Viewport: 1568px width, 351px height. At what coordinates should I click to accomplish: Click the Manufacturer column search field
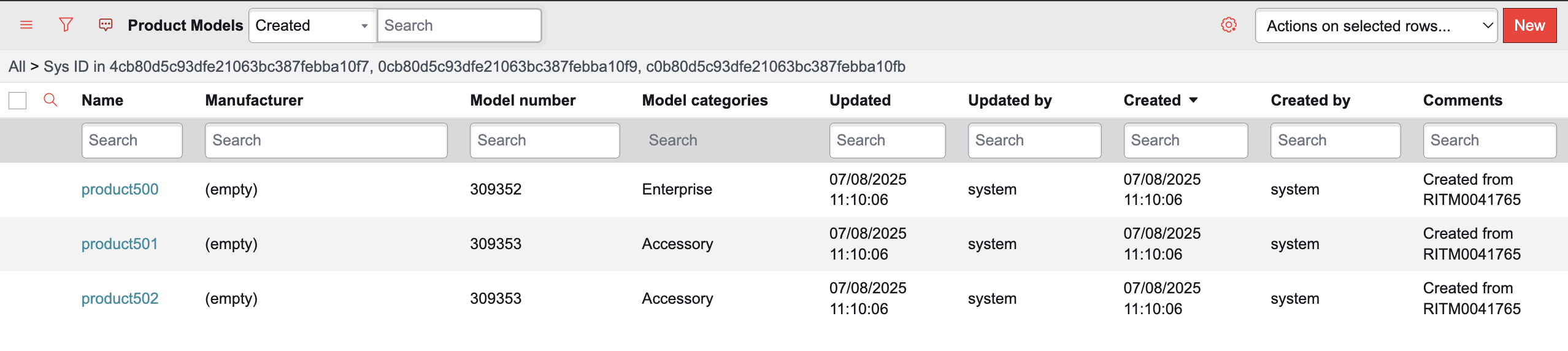click(x=326, y=140)
